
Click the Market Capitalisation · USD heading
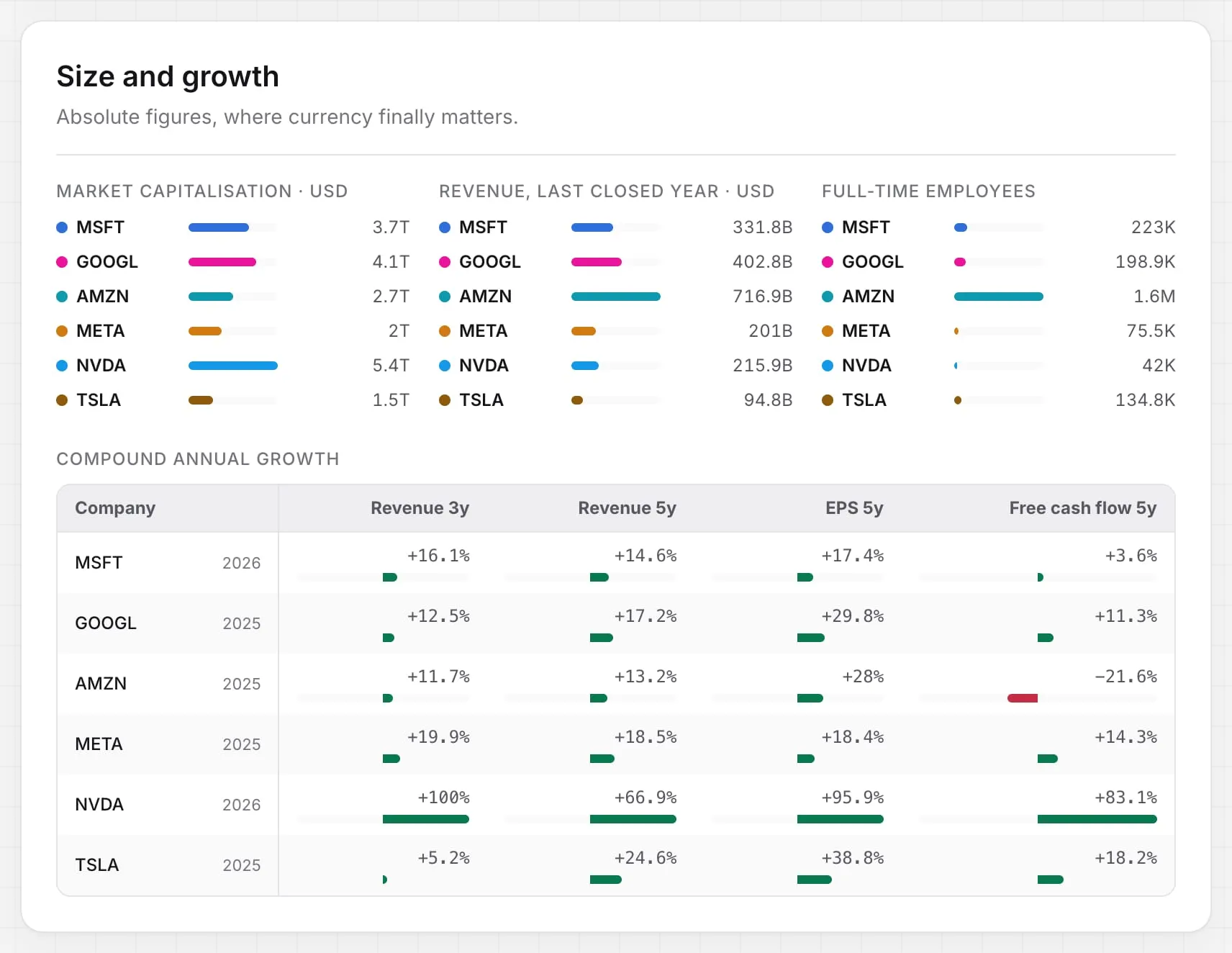pos(202,191)
